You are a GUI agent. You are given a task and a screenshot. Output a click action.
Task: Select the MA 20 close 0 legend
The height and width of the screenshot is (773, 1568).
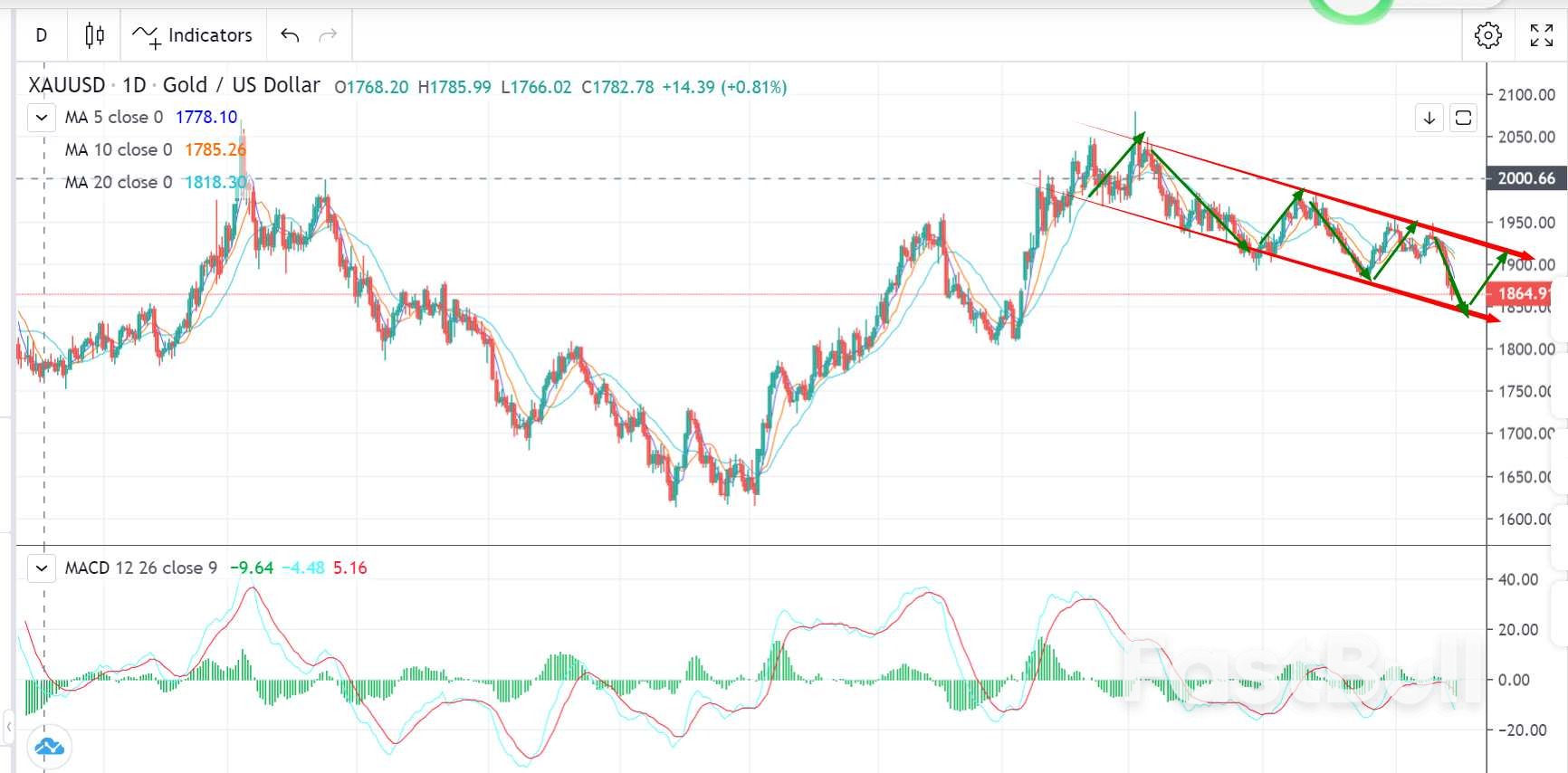(119, 182)
